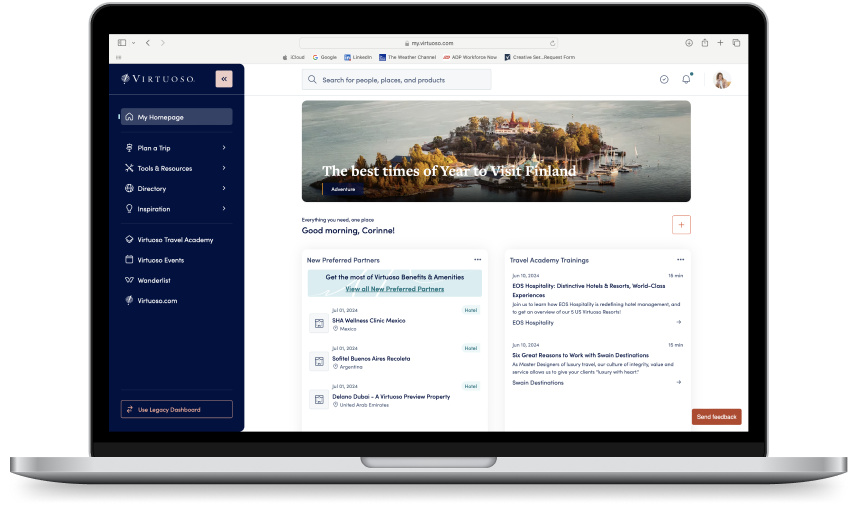
Task: Expand the Inspiration chevron
Action: (x=224, y=208)
